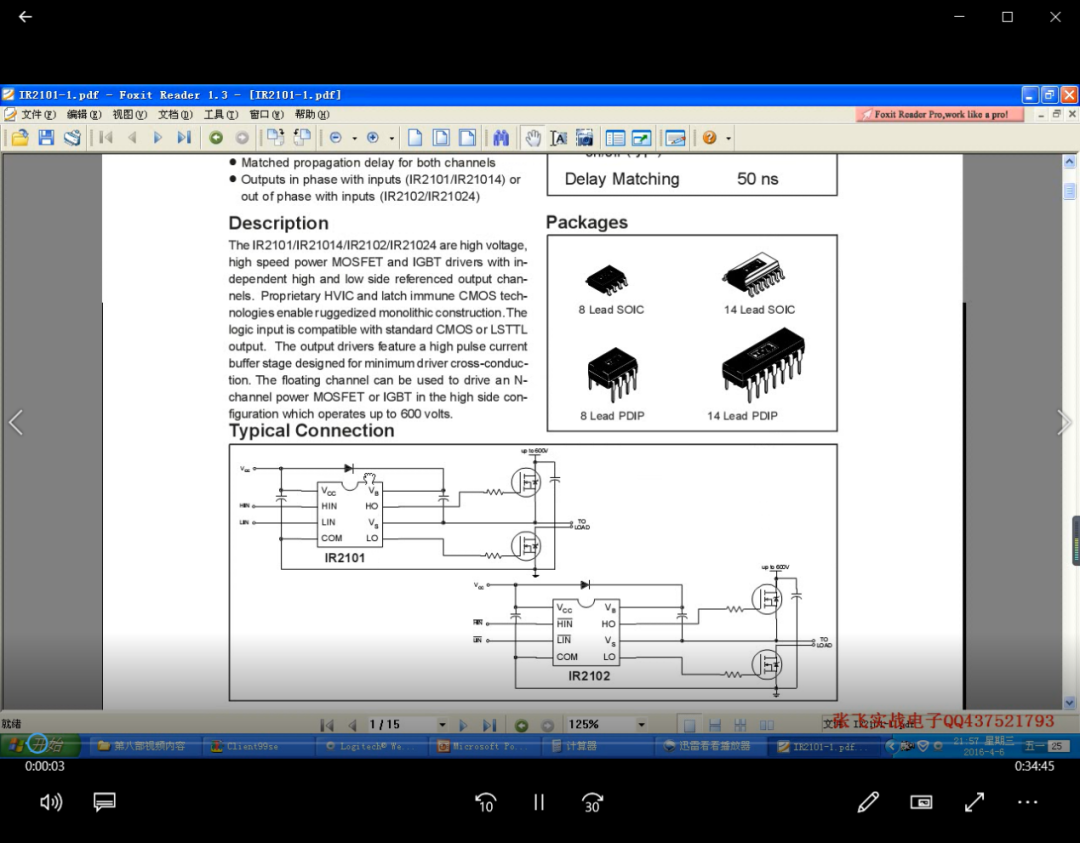Toggle the navigation panel icon
The height and width of the screenshot is (843, 1080).
tap(615, 138)
